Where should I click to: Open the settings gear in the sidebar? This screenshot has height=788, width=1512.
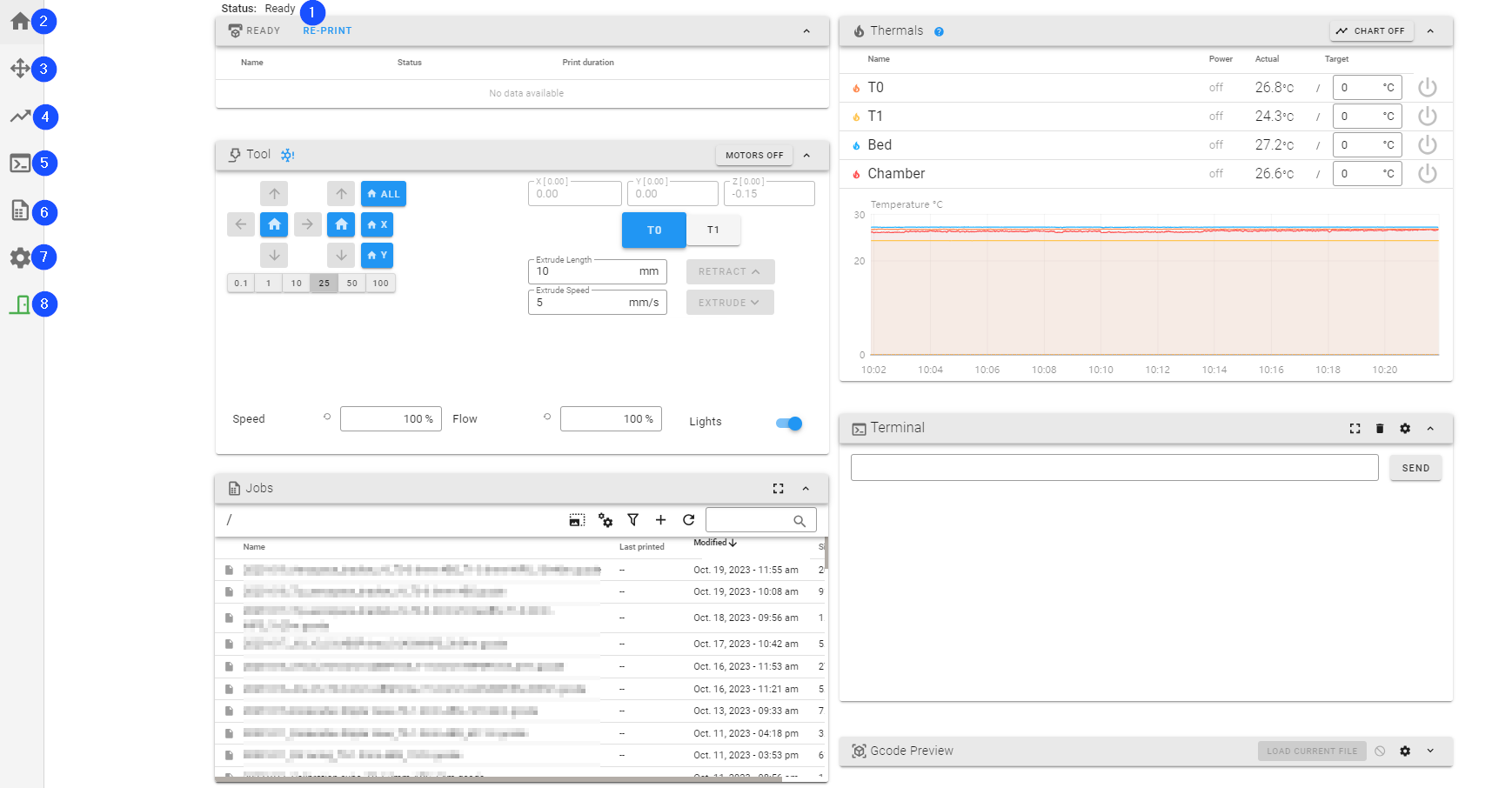(x=20, y=257)
